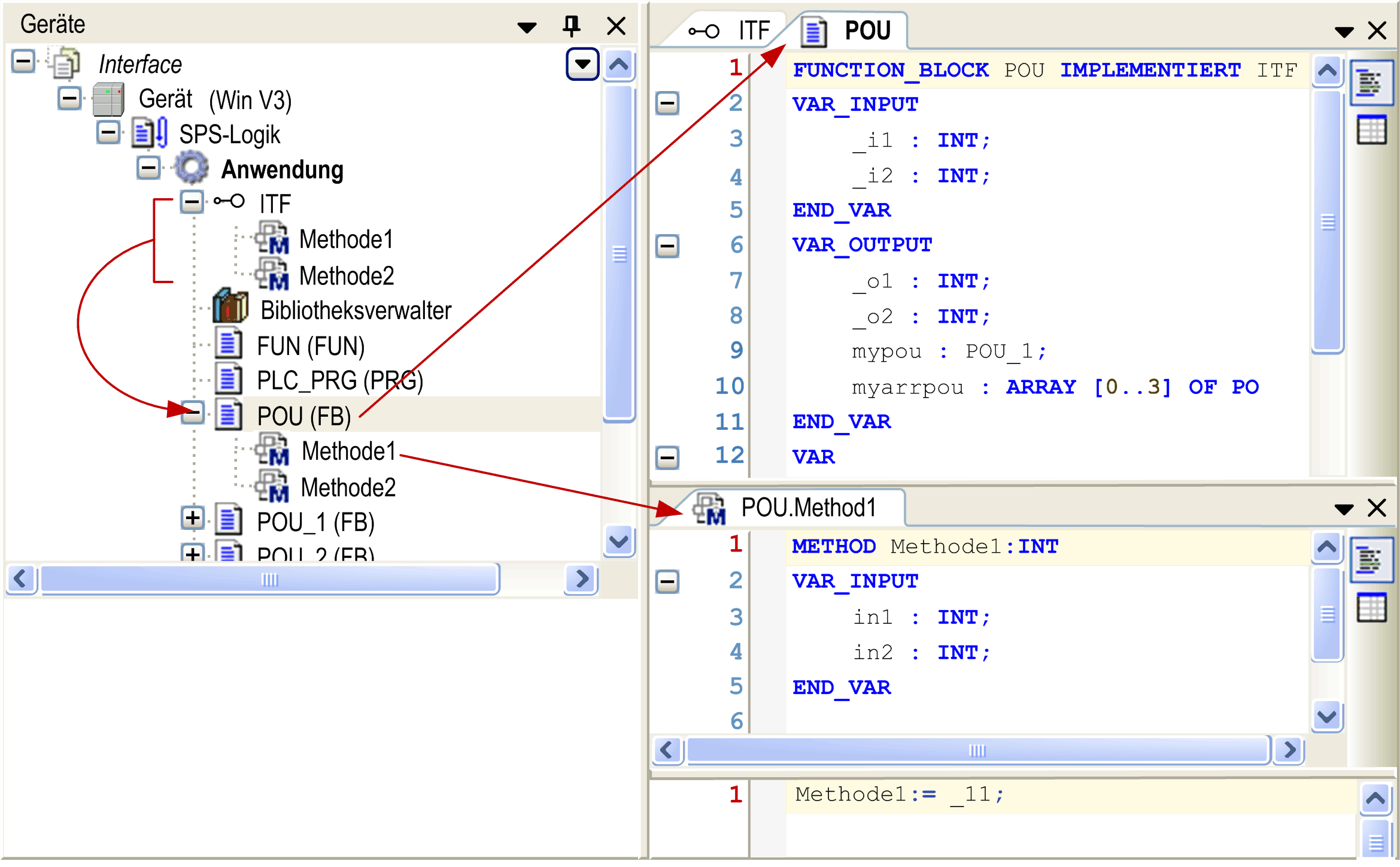Pin the Geräte panel
This screenshot has height=867, width=1400.
point(572,26)
